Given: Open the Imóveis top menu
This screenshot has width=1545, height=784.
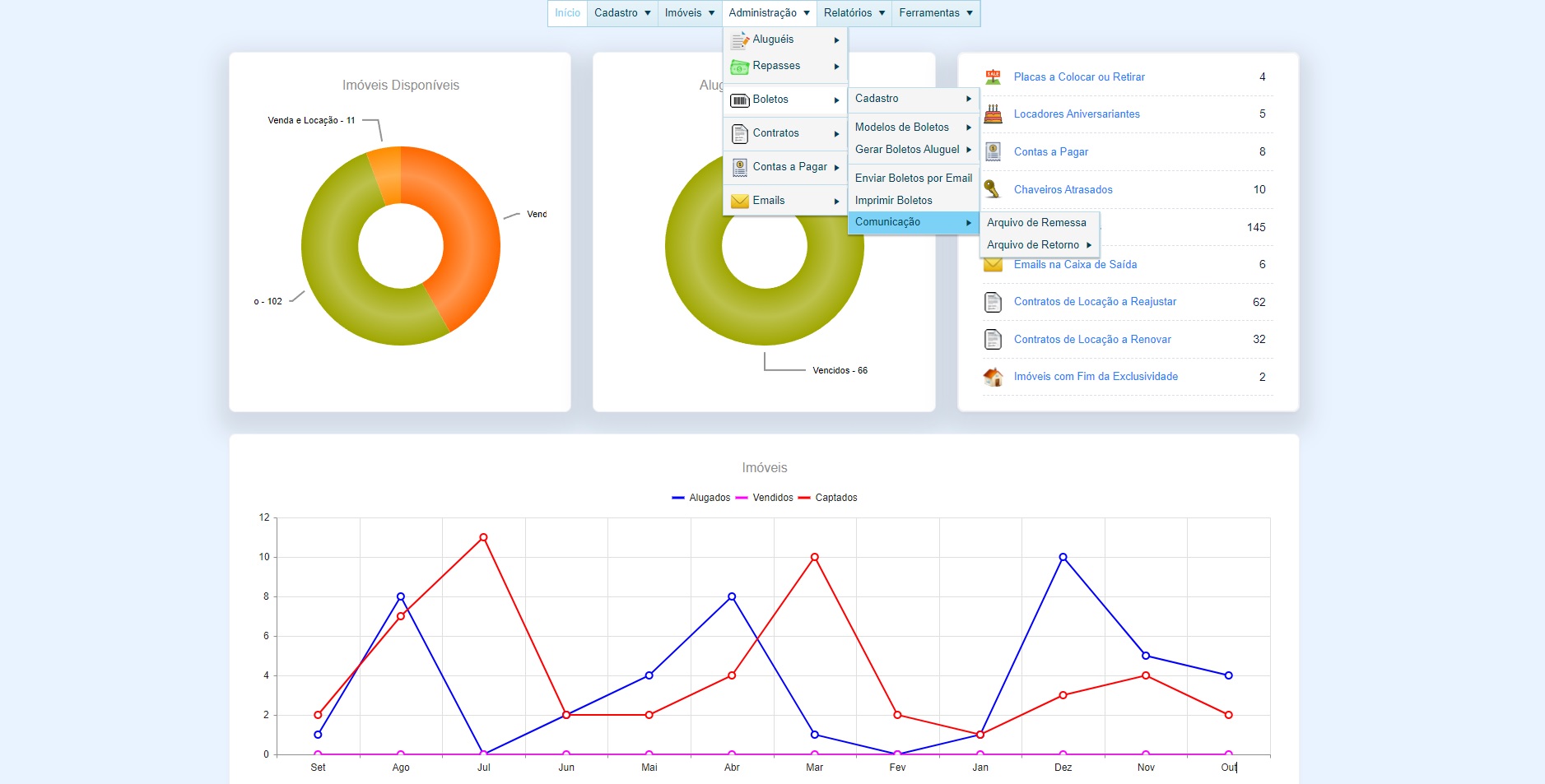Looking at the screenshot, I should coord(690,13).
